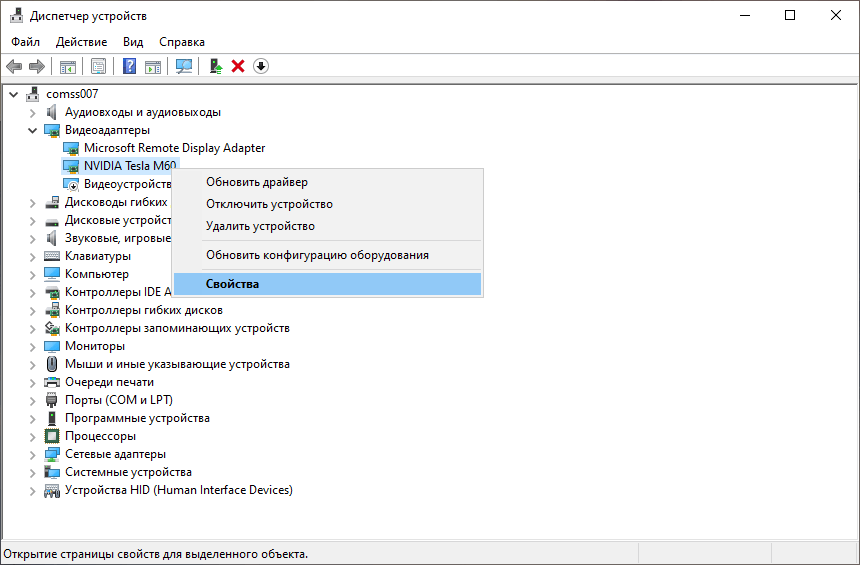Viewport: 860px width, 565px height.
Task: Click the Устройства HID category icon
Action: tap(52, 490)
